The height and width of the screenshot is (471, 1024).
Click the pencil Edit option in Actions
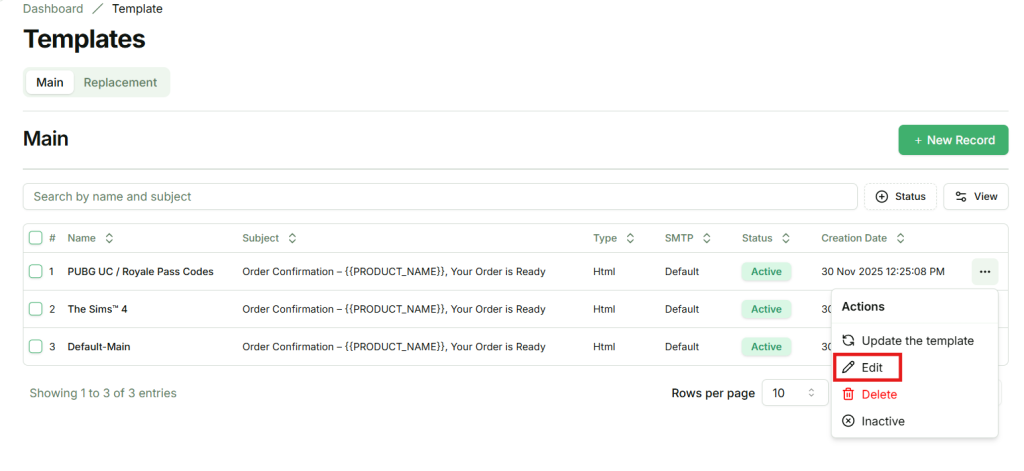pos(868,367)
